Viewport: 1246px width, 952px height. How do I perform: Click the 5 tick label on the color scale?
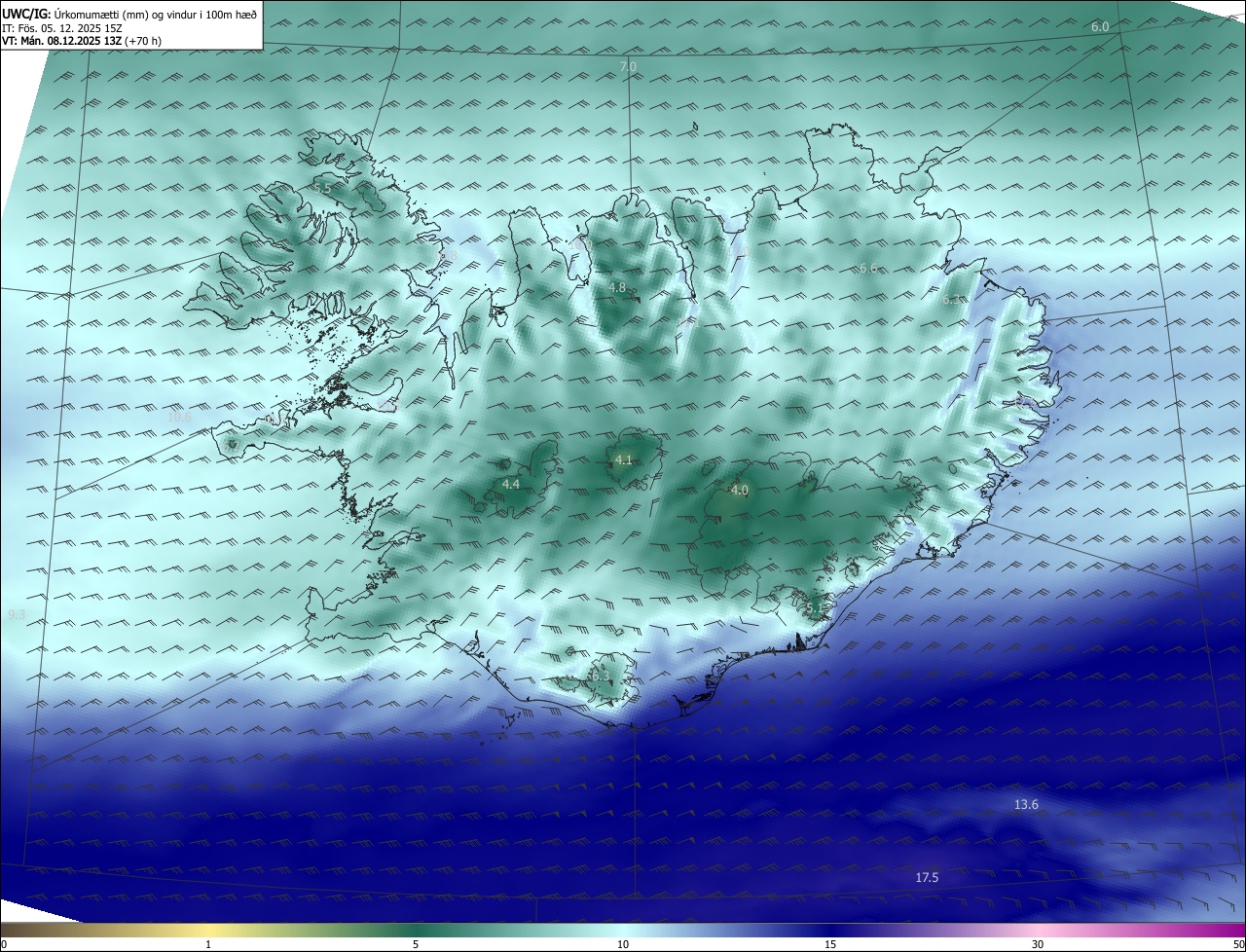click(x=416, y=944)
